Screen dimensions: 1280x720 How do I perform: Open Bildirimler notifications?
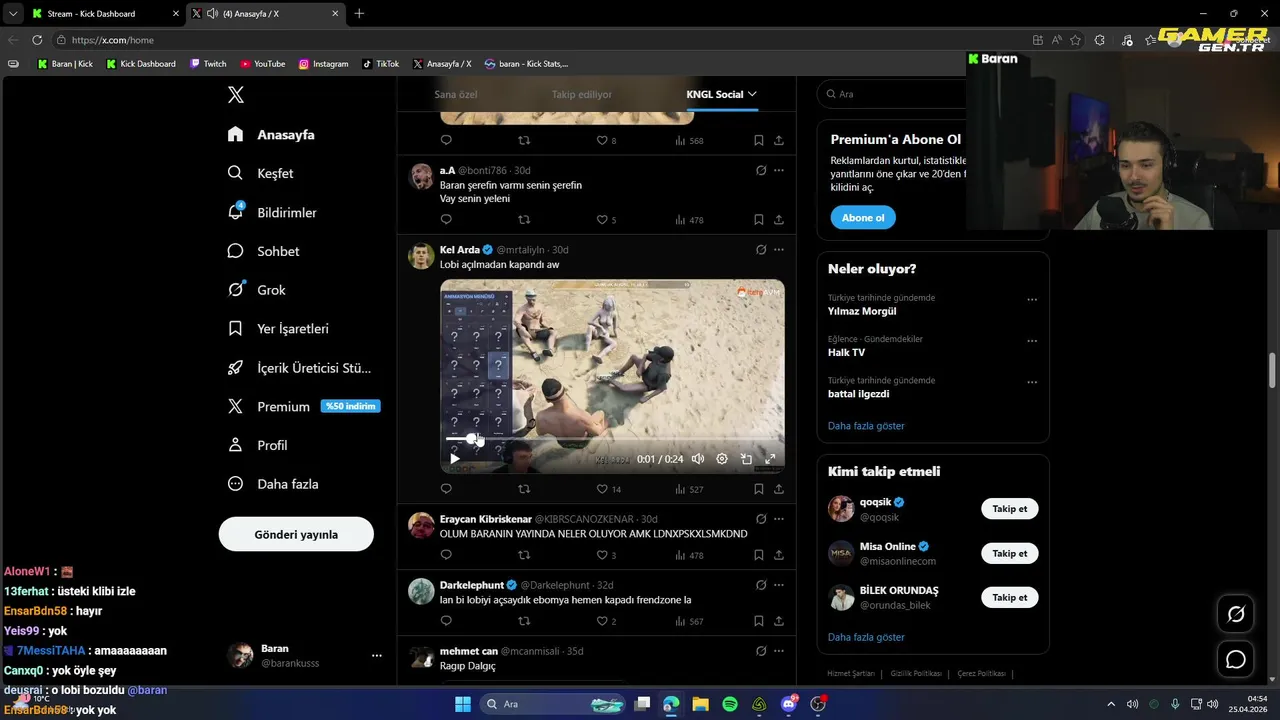272,212
